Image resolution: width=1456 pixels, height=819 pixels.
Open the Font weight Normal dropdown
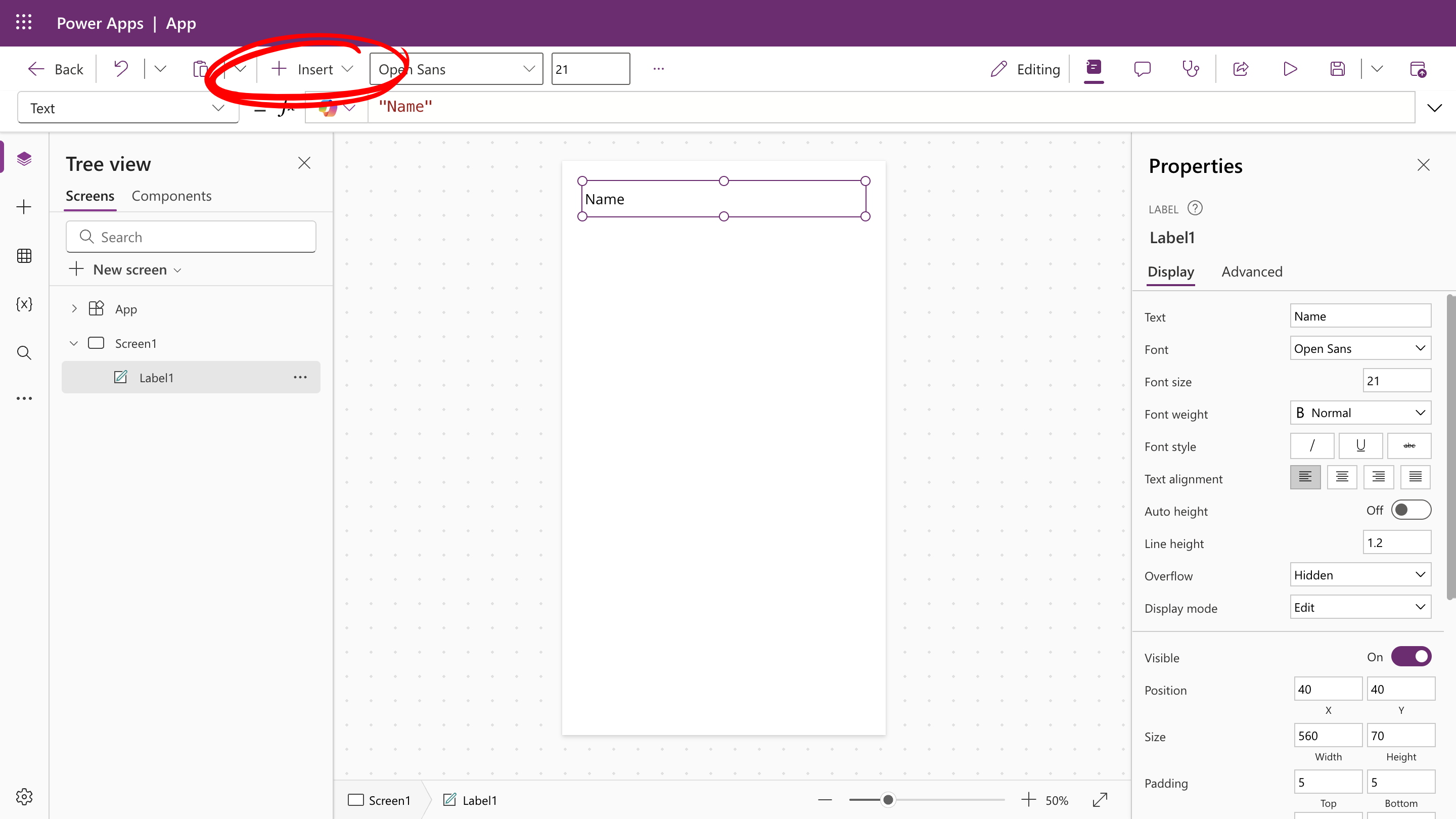click(x=1360, y=413)
